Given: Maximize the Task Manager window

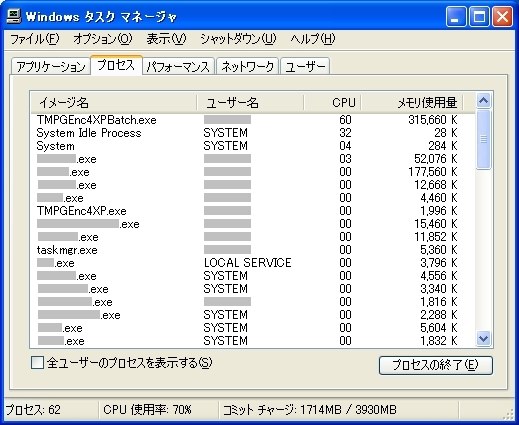Looking at the screenshot, I should [x=479, y=16].
